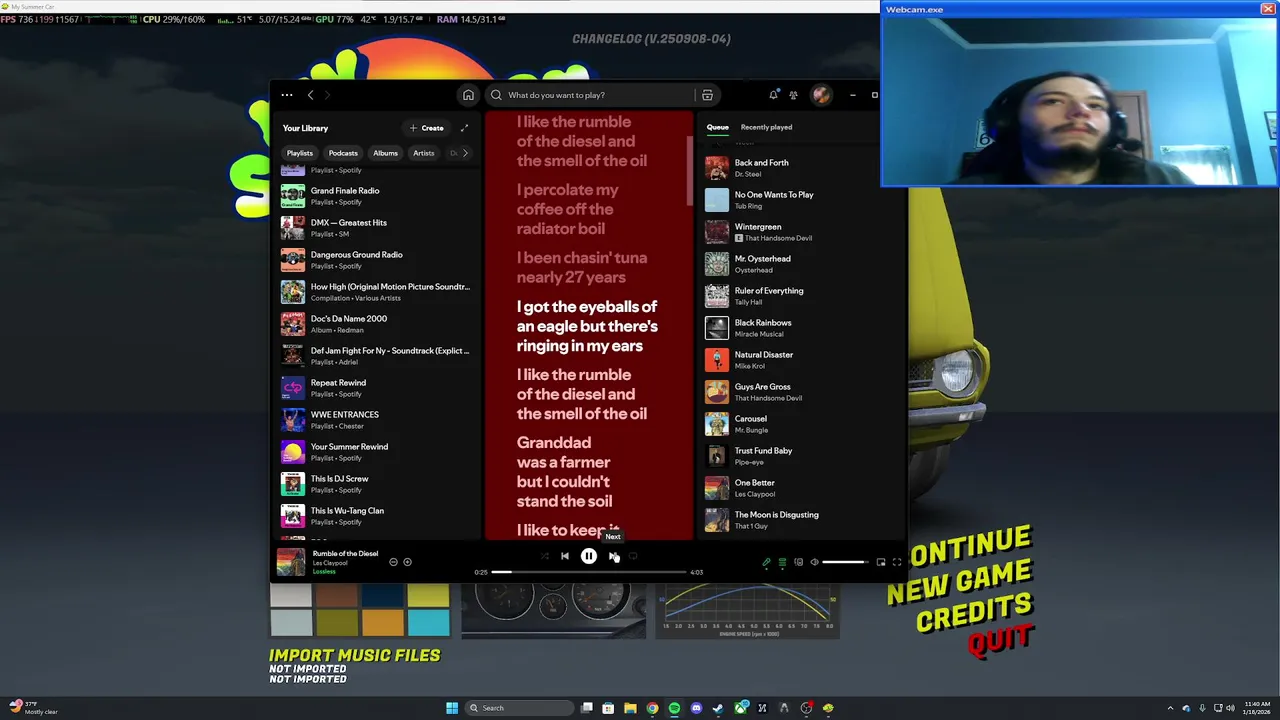The height and width of the screenshot is (720, 1280).
Task: Open WWE ENTRANCES playlist
Action: click(x=376, y=420)
